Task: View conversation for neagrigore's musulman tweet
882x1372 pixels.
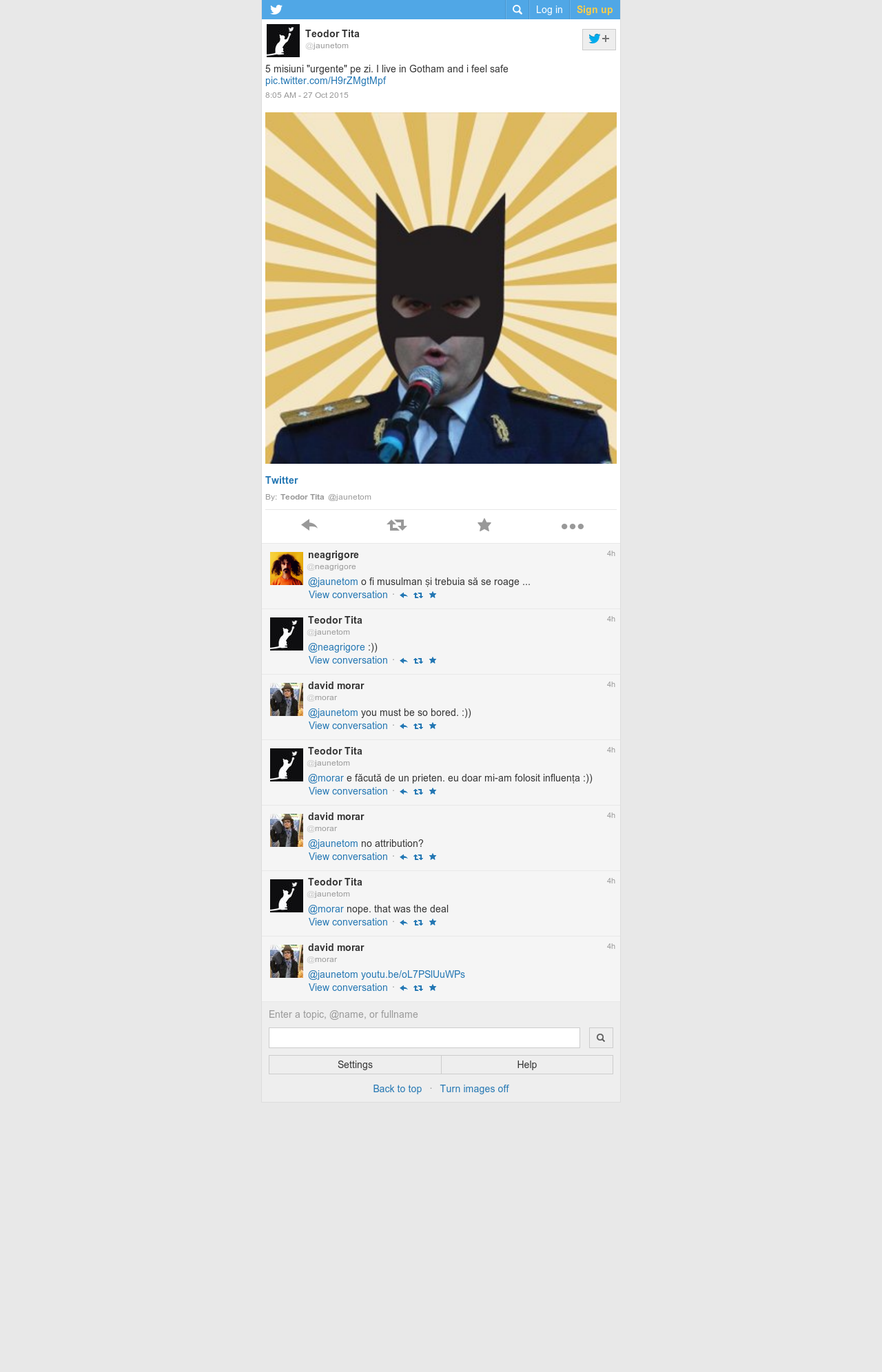Action: click(348, 595)
